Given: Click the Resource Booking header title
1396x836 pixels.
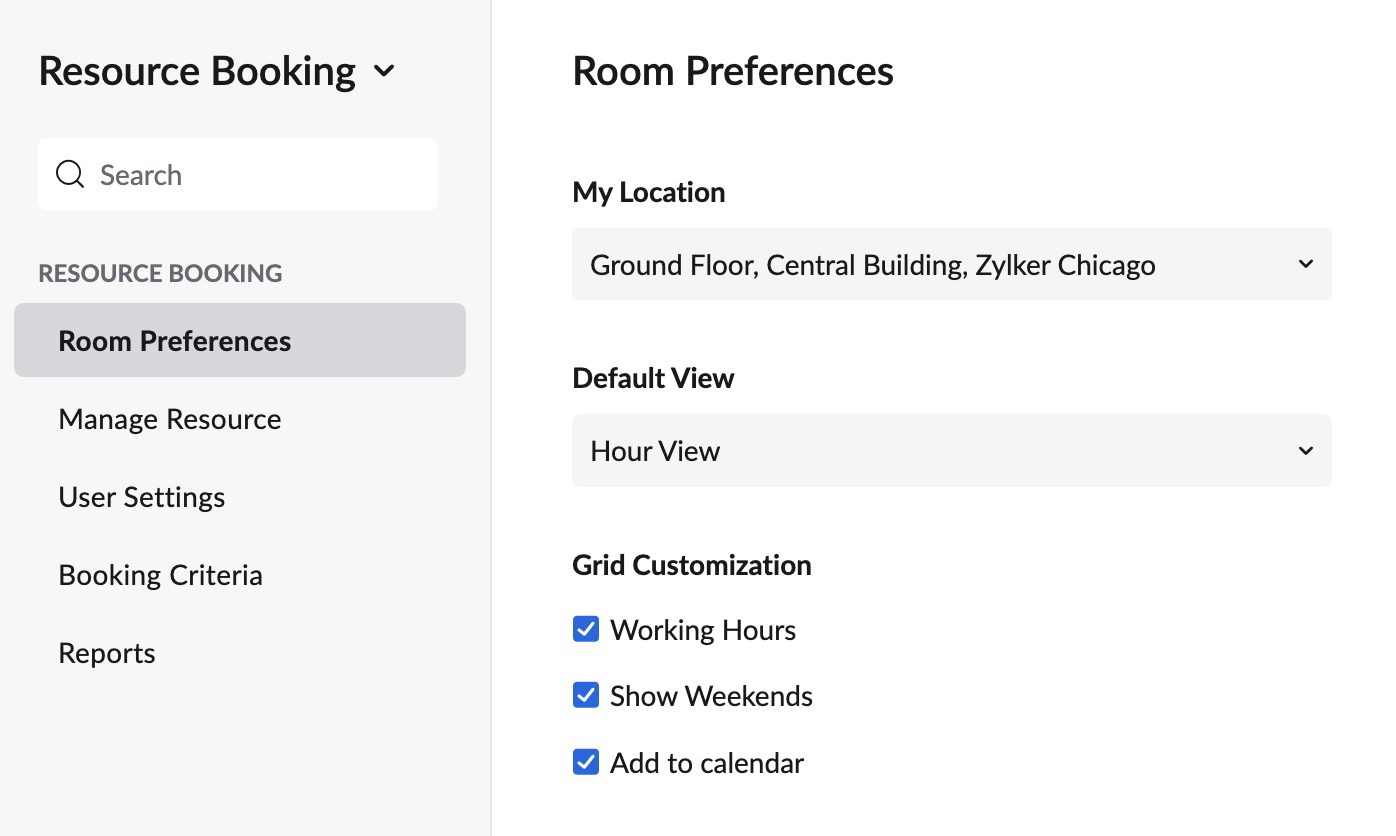Looking at the screenshot, I should coord(197,71).
